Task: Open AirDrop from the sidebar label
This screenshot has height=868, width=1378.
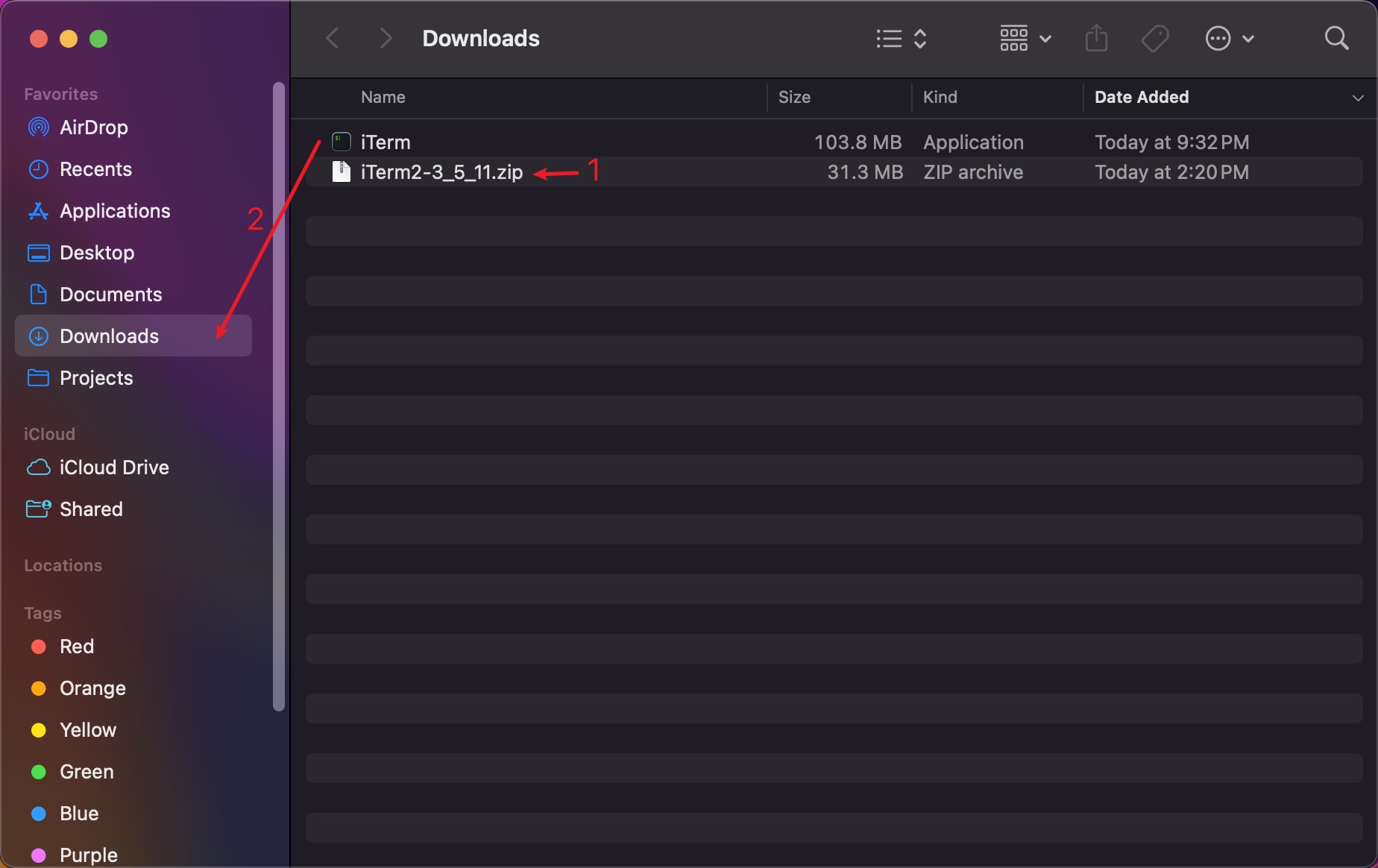Action: coord(94,128)
